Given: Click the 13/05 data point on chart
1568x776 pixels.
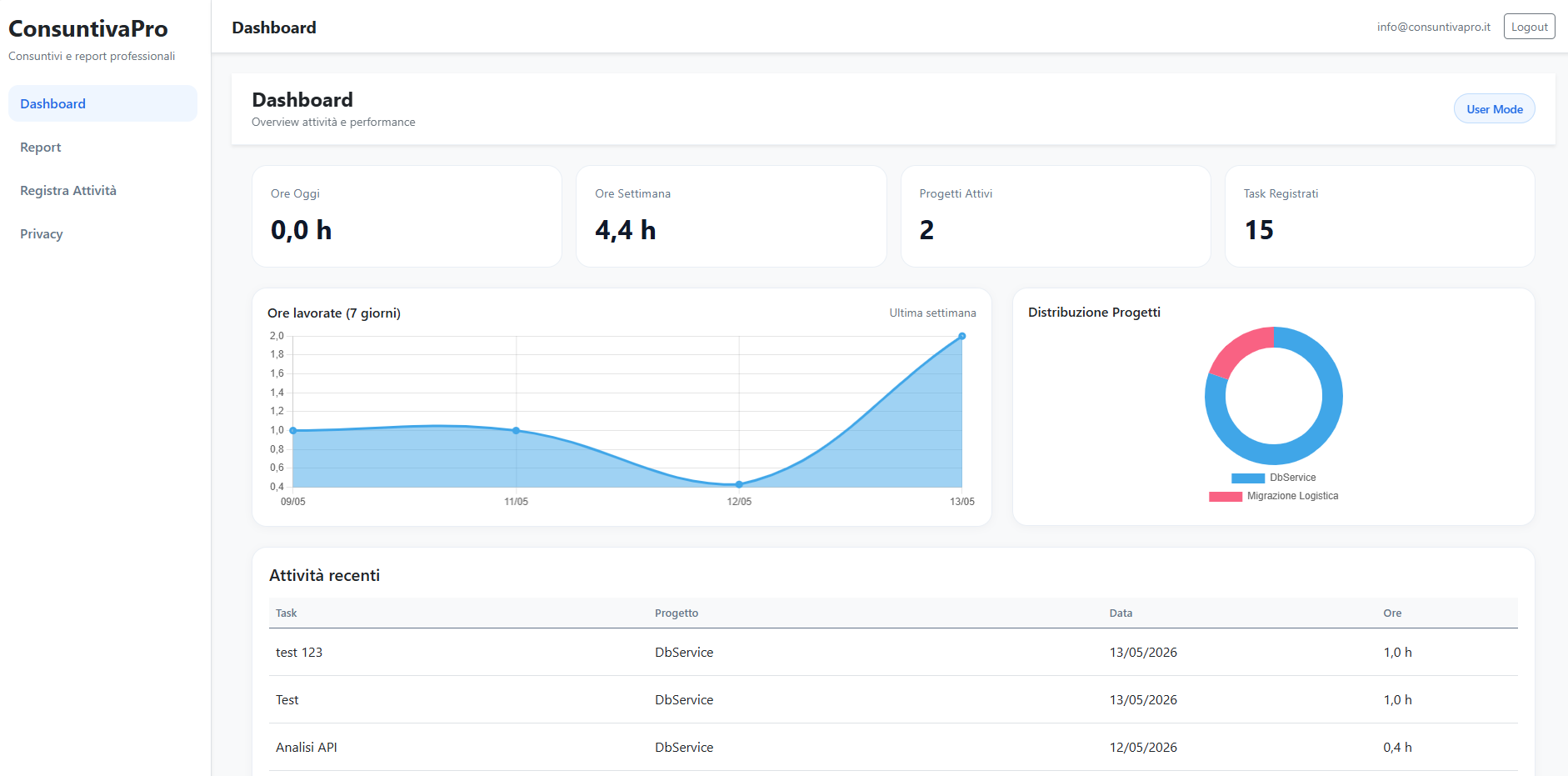Looking at the screenshot, I should click(x=961, y=336).
